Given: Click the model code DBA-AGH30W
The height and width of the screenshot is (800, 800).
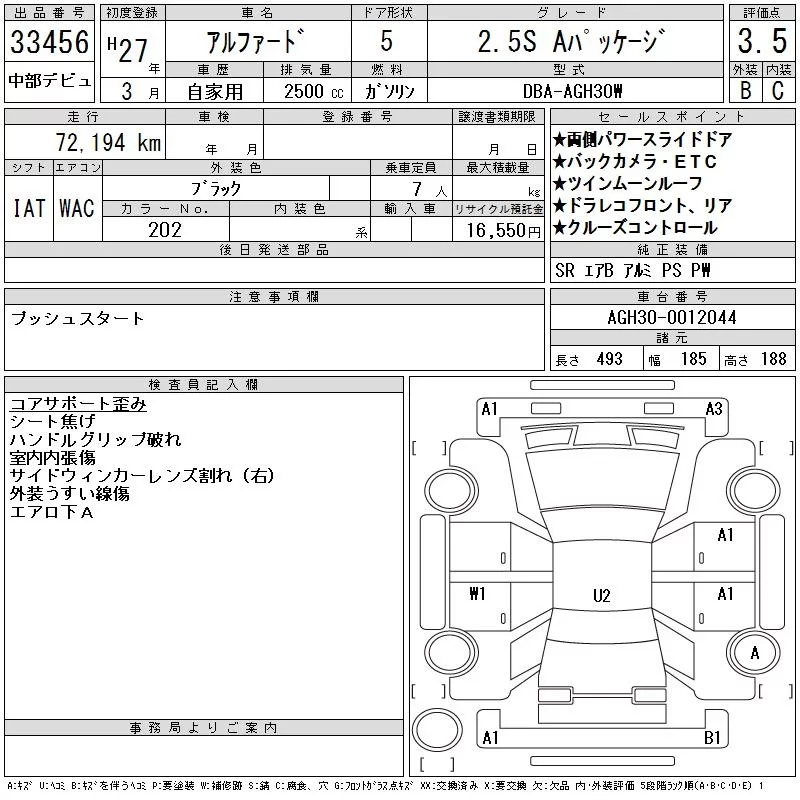Looking at the screenshot, I should [x=574, y=90].
